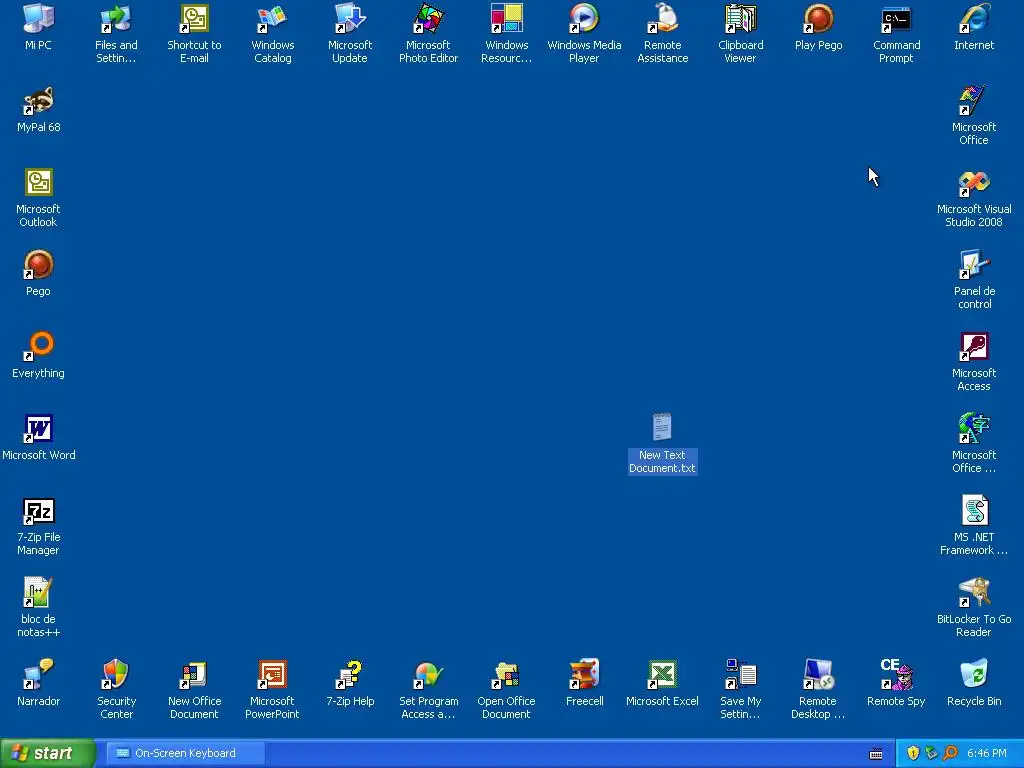Select the Files and Settings shortcut
Image resolution: width=1024 pixels, height=768 pixels.
116,18
